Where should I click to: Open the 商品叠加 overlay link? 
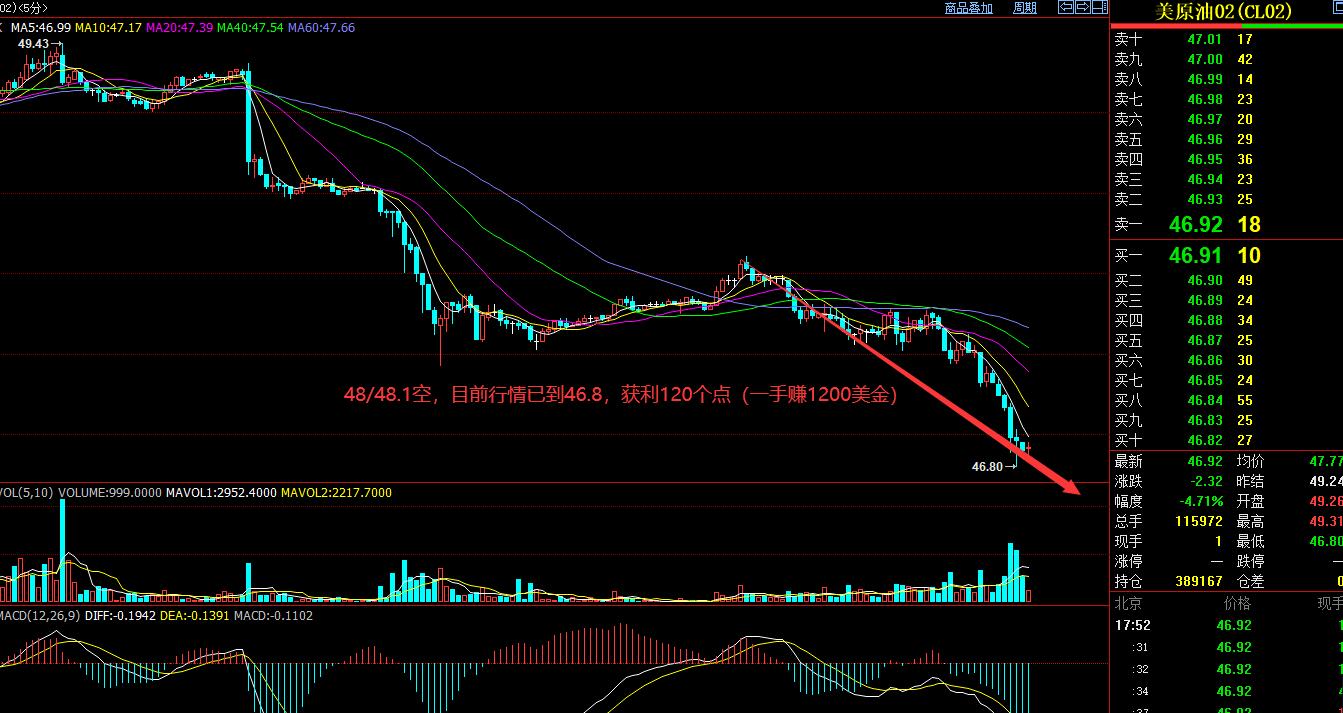[x=968, y=8]
